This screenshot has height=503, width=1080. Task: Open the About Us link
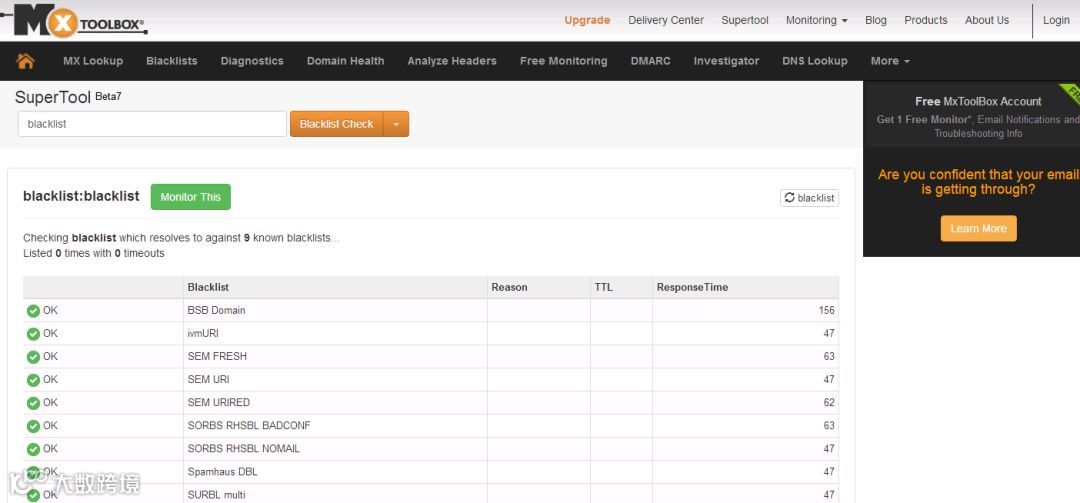point(987,20)
